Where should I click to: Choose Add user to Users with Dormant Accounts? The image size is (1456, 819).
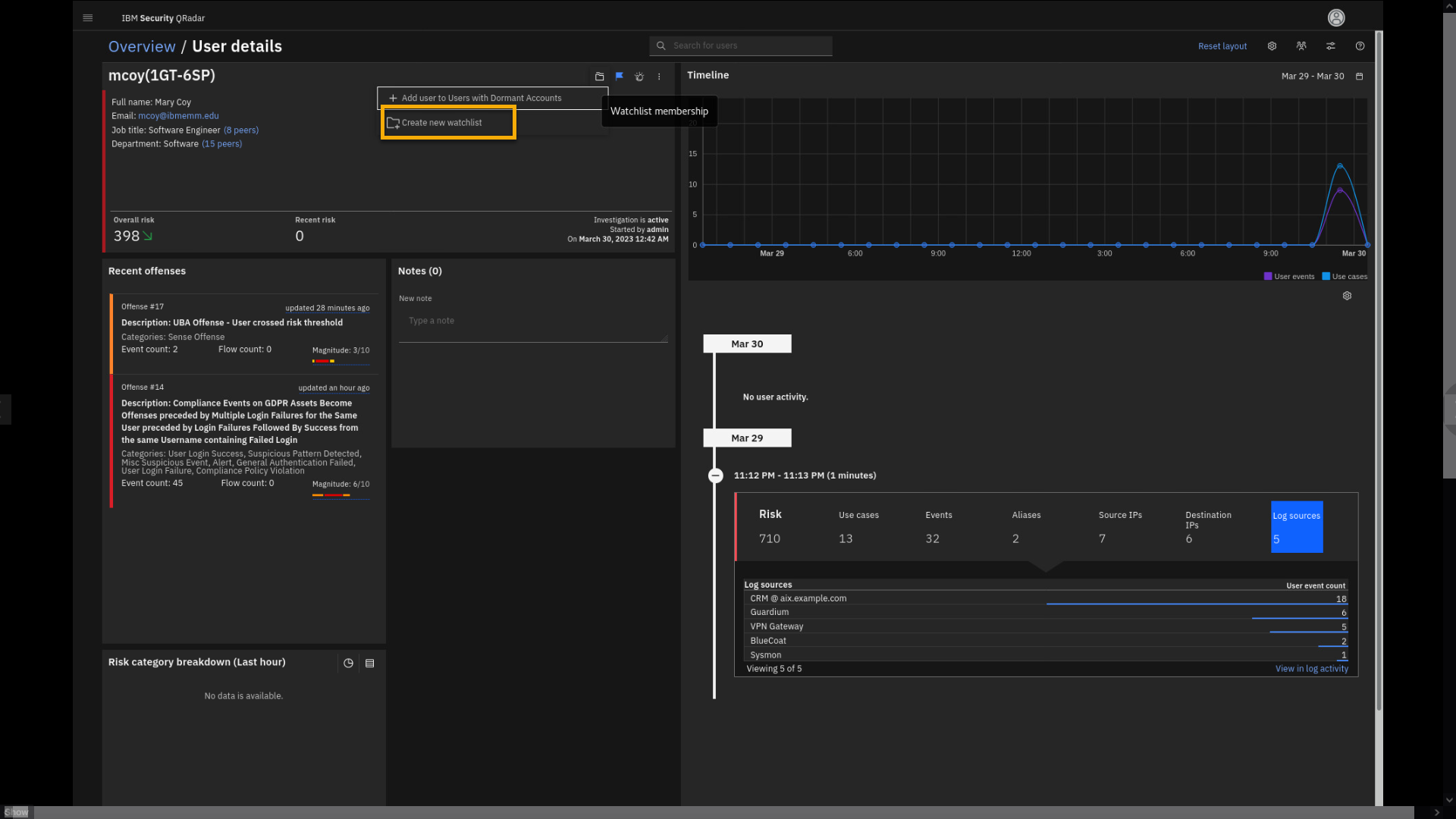pyautogui.click(x=481, y=98)
